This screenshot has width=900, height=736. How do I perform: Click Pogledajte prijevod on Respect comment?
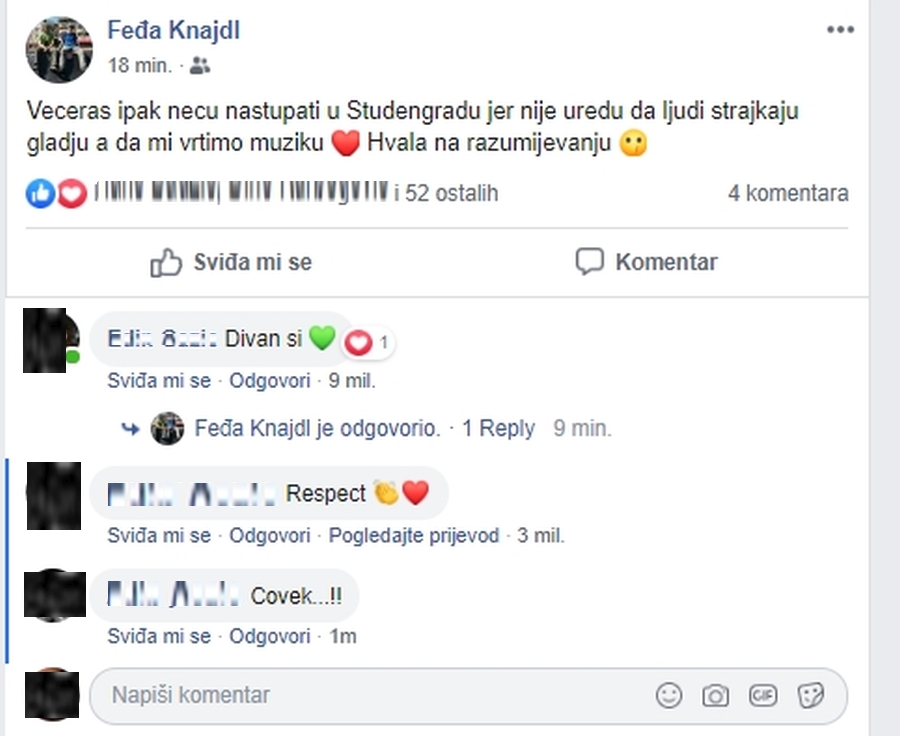point(414,536)
